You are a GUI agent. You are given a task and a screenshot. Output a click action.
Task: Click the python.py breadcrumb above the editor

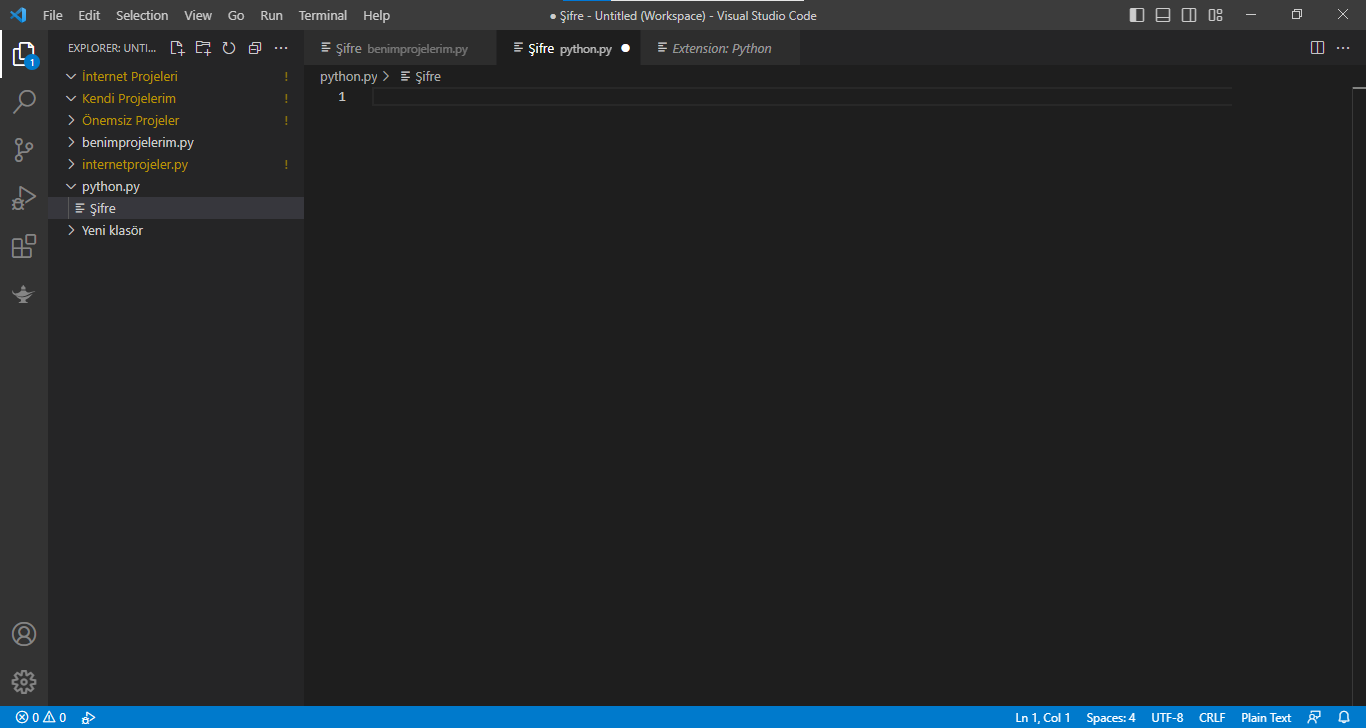coord(349,76)
